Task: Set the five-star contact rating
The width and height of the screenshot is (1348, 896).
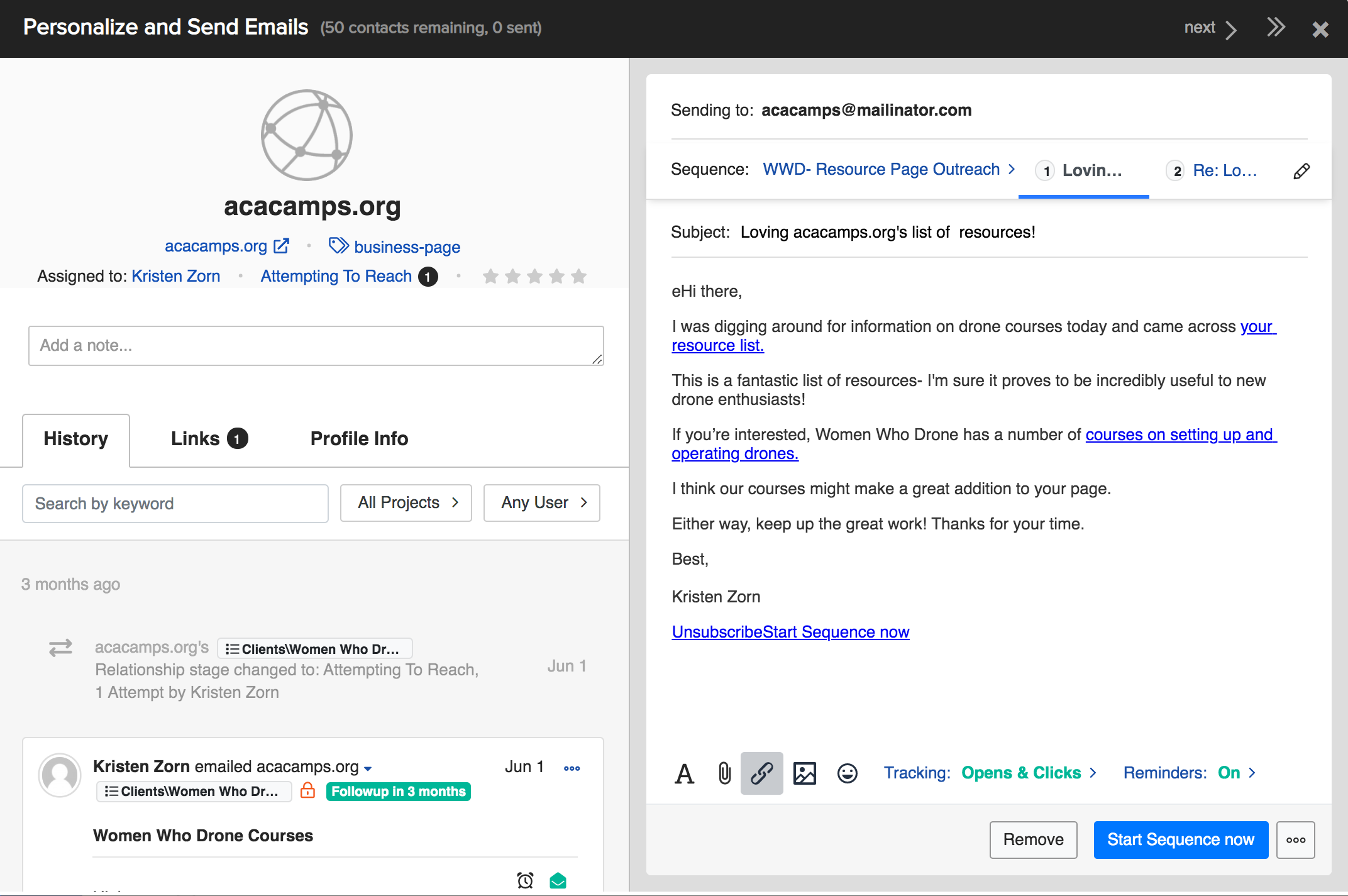Action: tap(578, 277)
